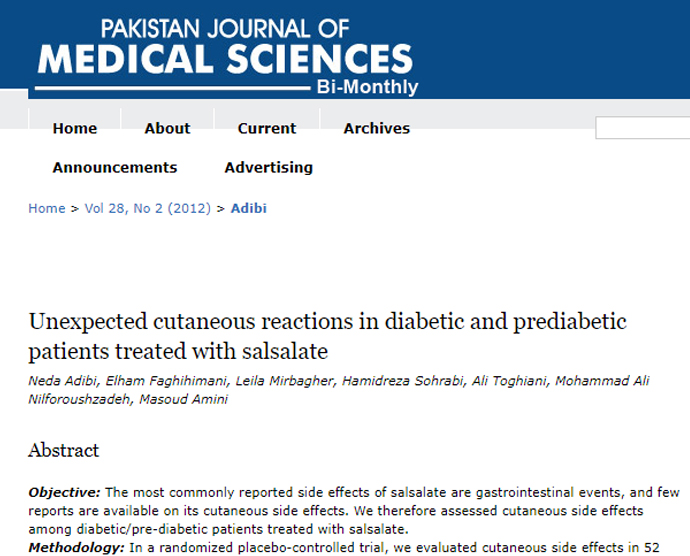Screen dimensions: 690x556
Task: Open the Archives menu item
Action: pos(376,128)
